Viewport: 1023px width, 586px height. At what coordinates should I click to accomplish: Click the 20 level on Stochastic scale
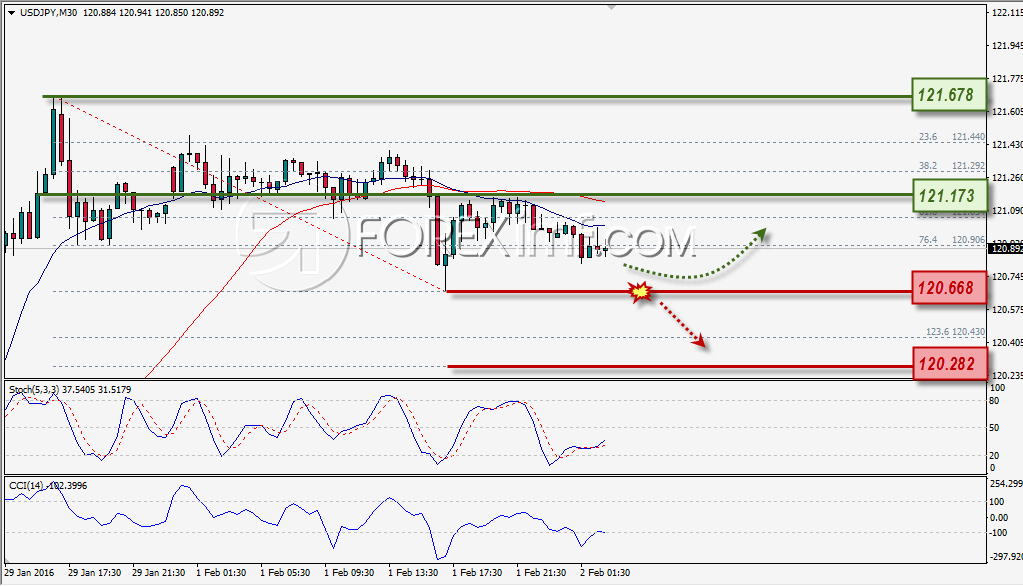click(x=994, y=455)
